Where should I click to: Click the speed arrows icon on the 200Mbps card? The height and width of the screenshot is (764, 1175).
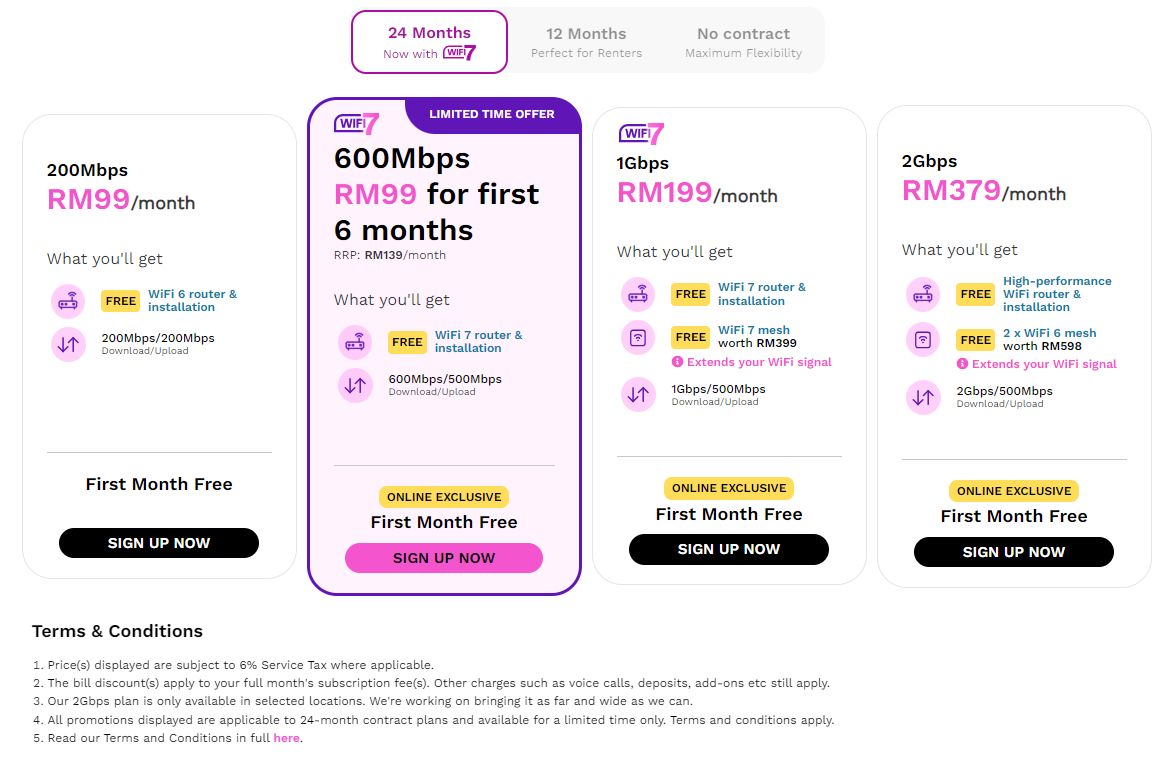[x=68, y=344]
